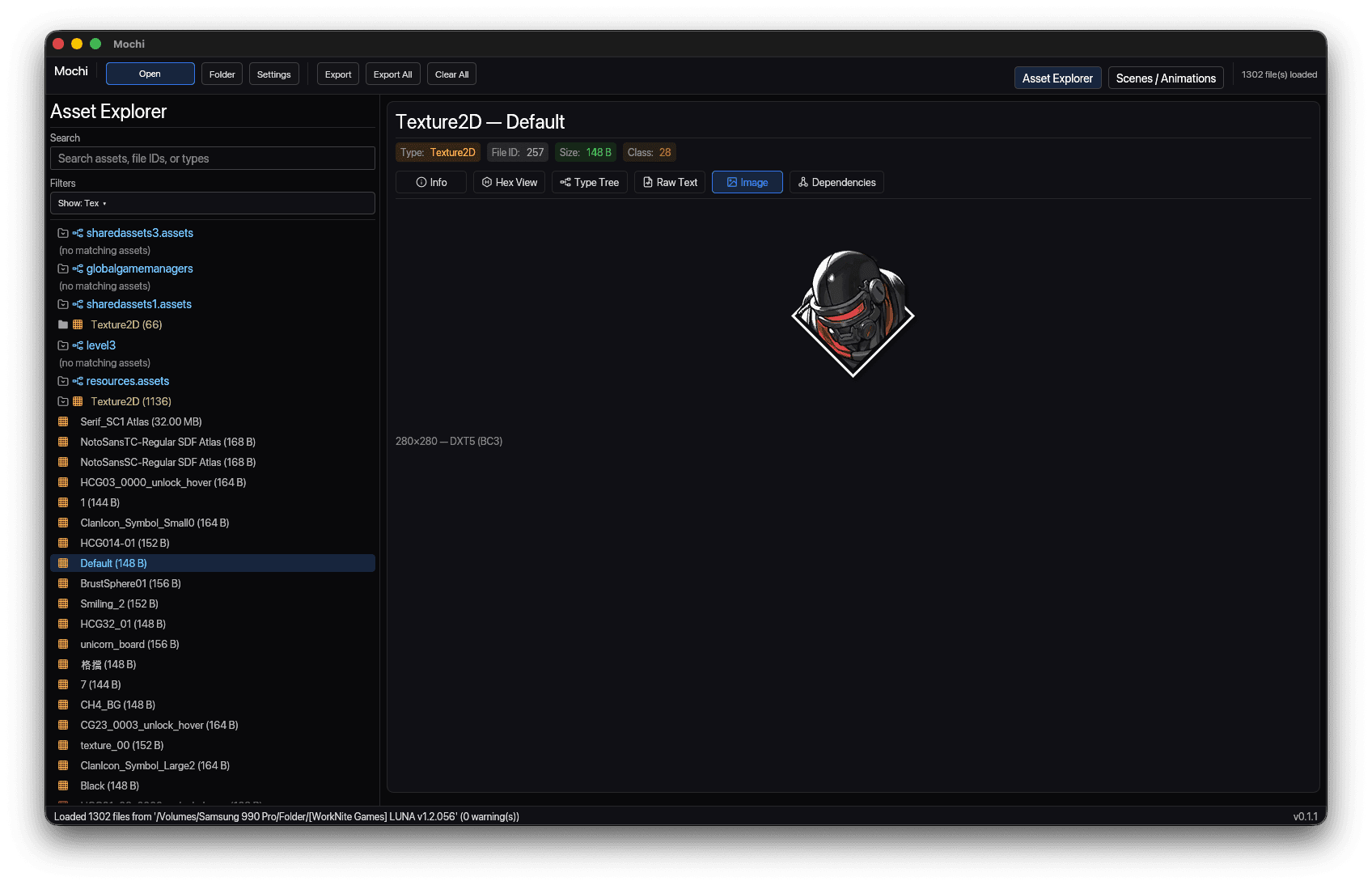
Task: Click the texture icon for ClanIcon_Symbol_Large2
Action: [x=63, y=765]
